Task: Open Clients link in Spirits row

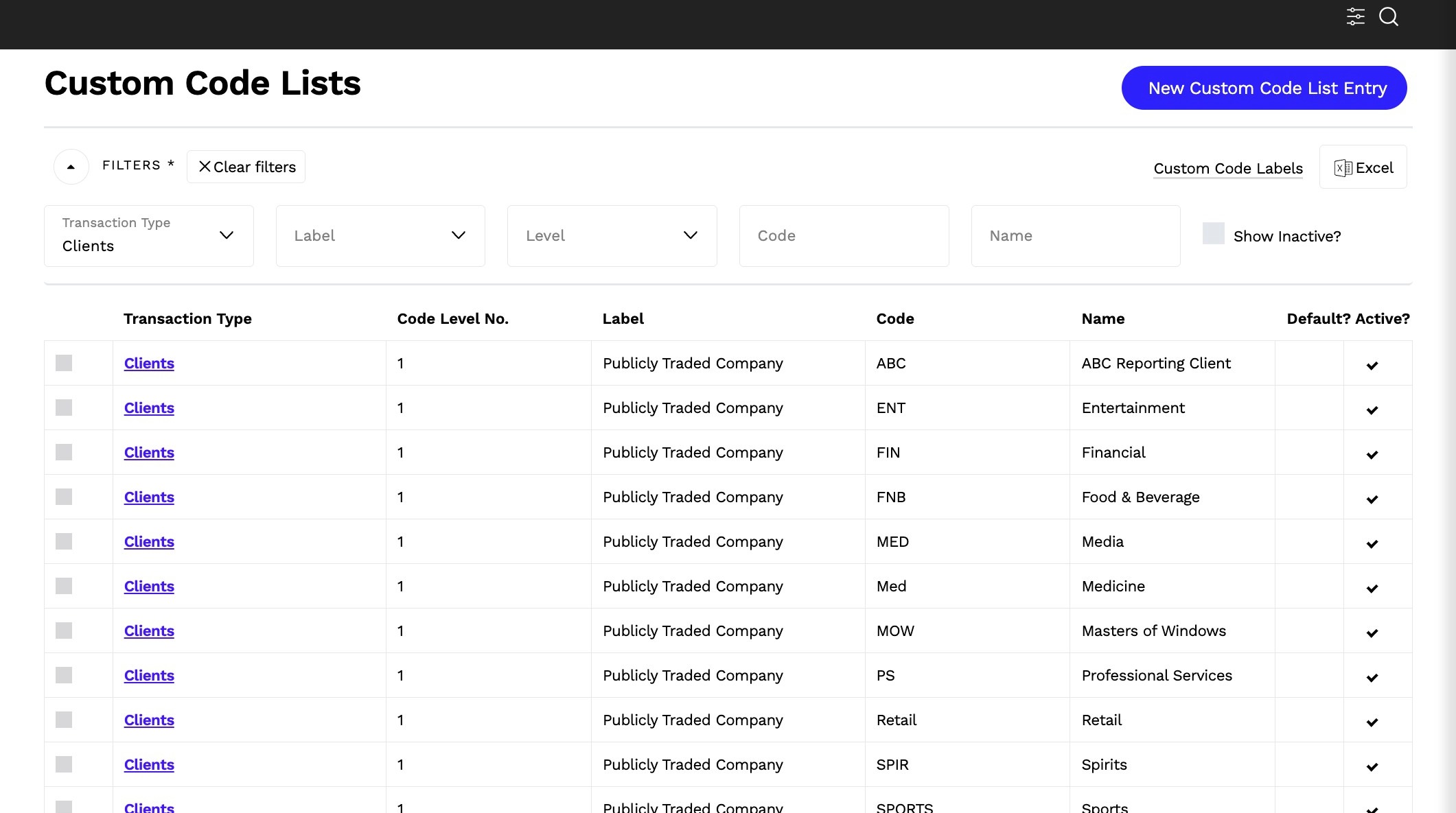Action: (x=149, y=764)
